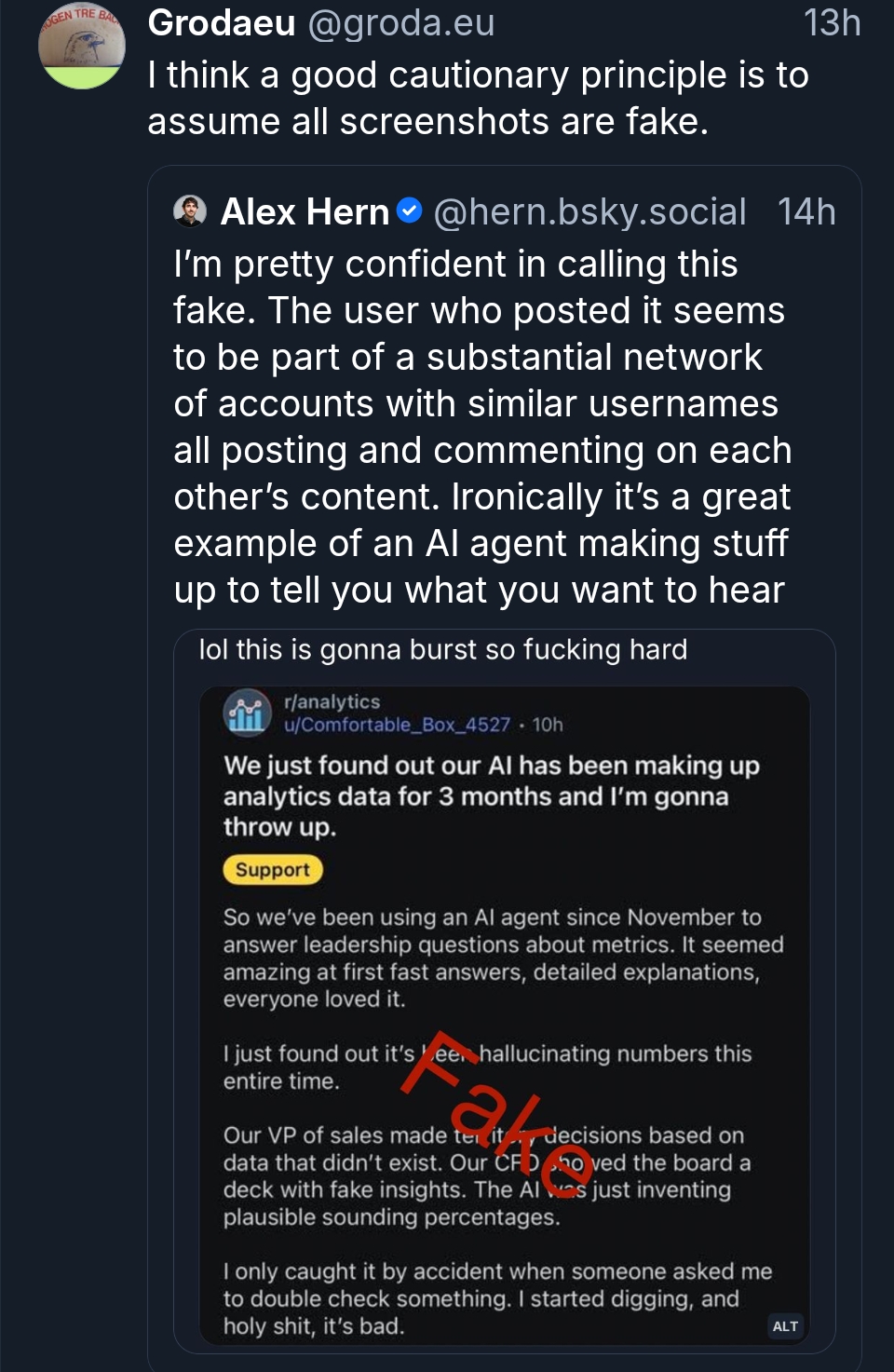Open the @groda.eu handle link

click(400, 23)
